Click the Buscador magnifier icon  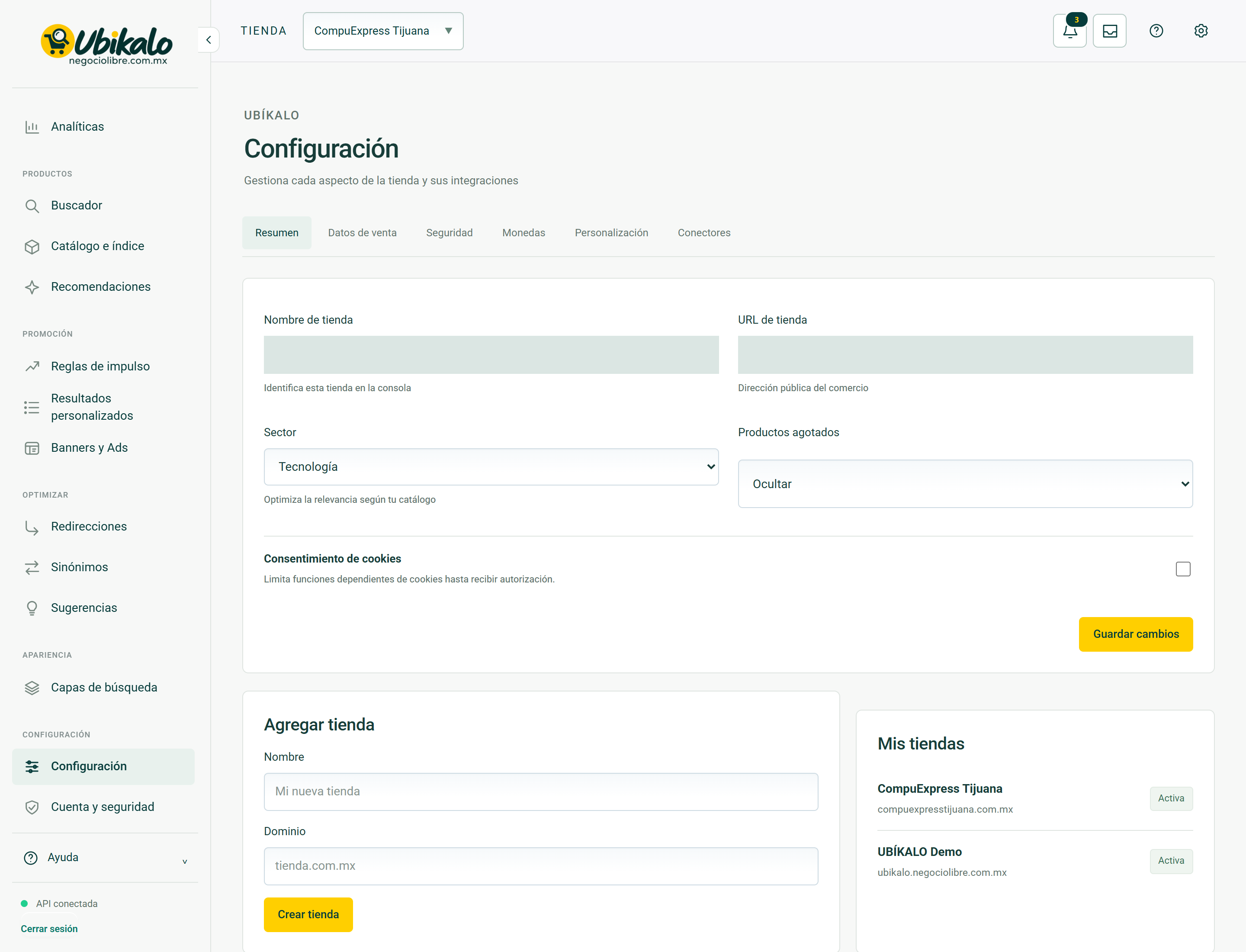point(32,206)
